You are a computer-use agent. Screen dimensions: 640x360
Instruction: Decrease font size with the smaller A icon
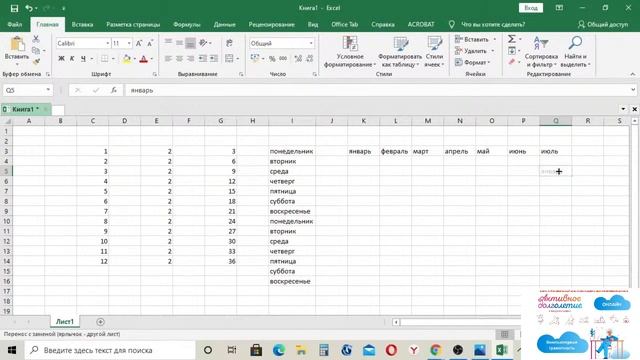pos(150,43)
